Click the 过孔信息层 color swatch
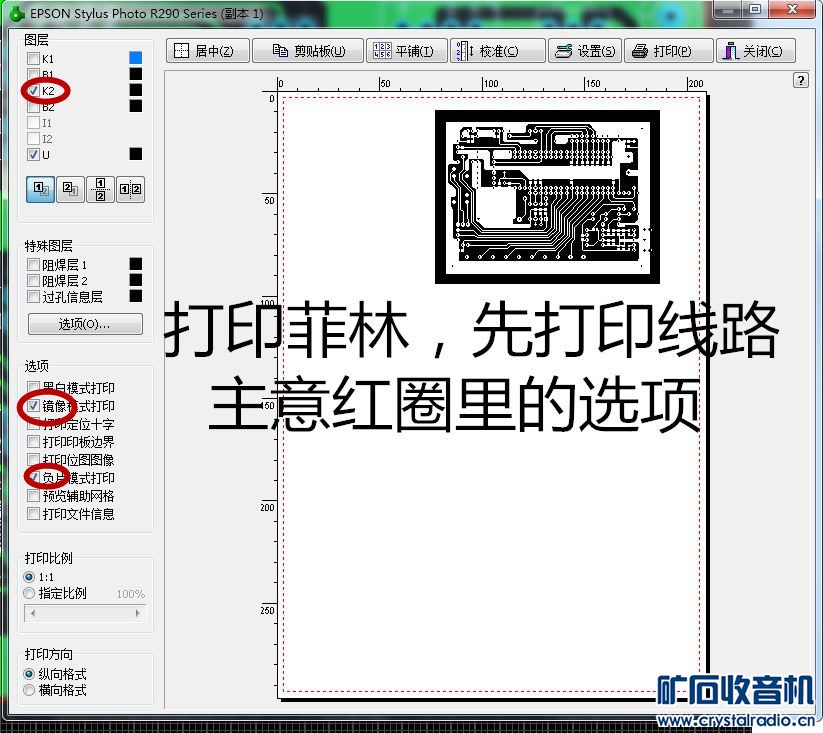 pos(135,296)
